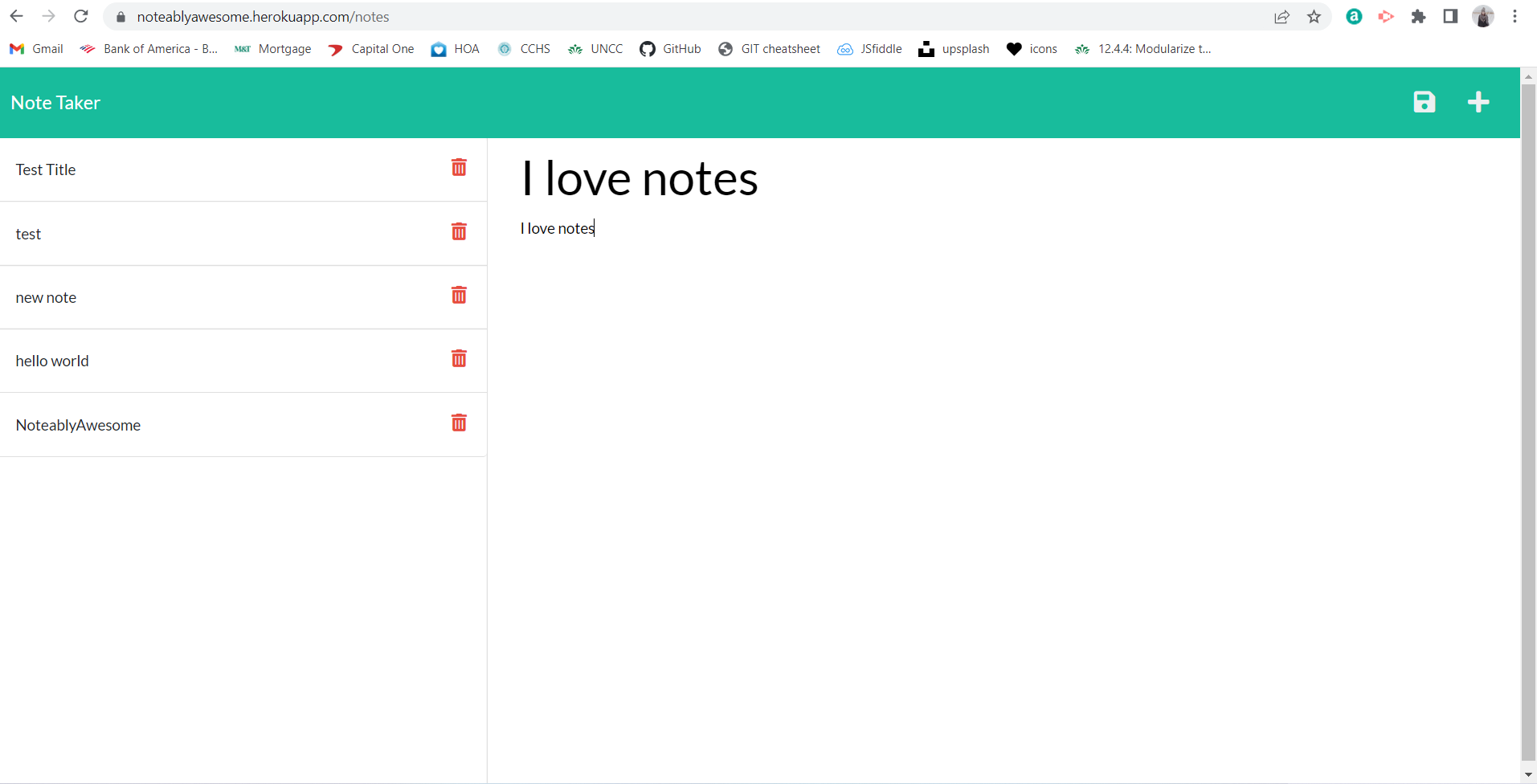Select the 'NoteablyAwesome' note
Viewport: 1537px width, 784px height.
(243, 425)
